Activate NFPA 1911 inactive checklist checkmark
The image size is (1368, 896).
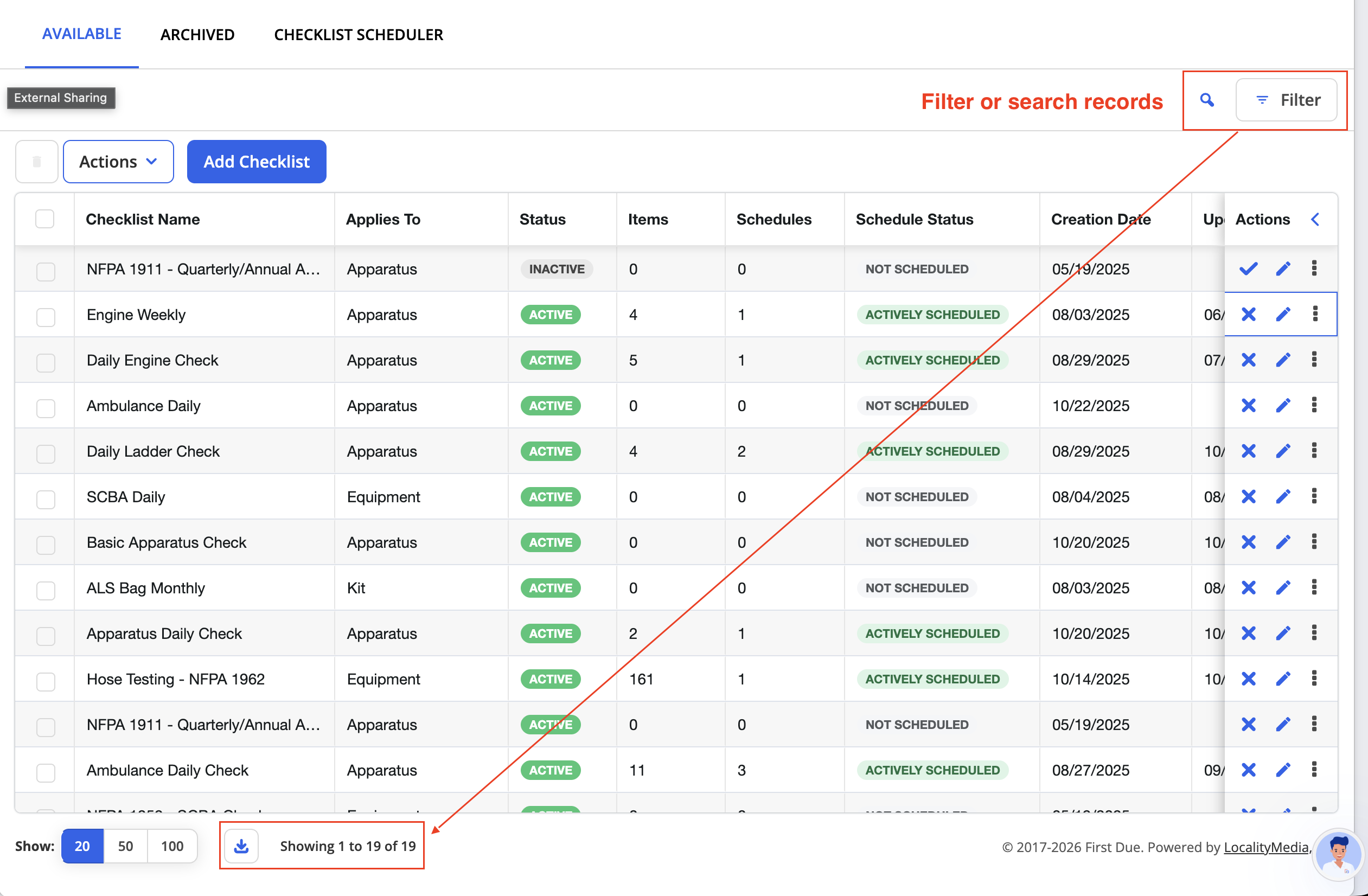[x=1249, y=268]
